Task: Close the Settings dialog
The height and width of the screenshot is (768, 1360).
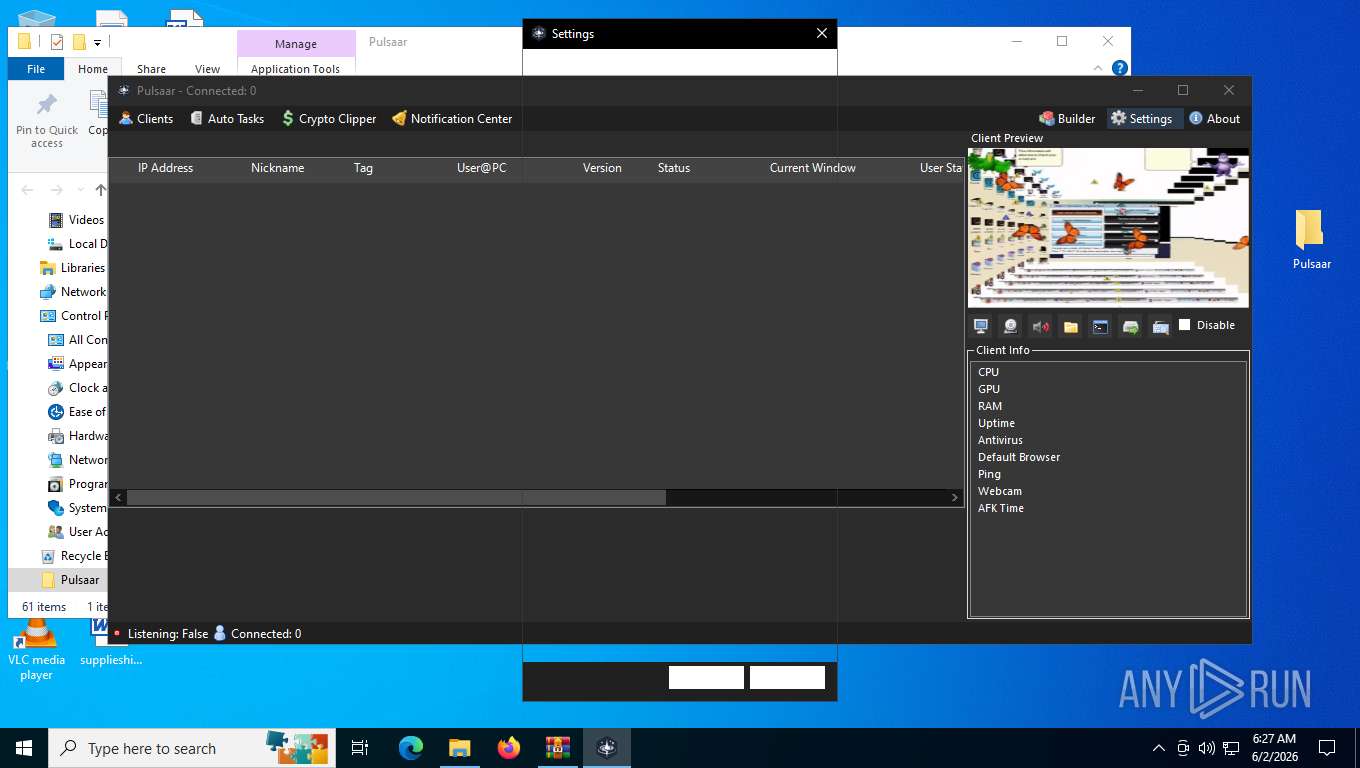Action: (822, 33)
